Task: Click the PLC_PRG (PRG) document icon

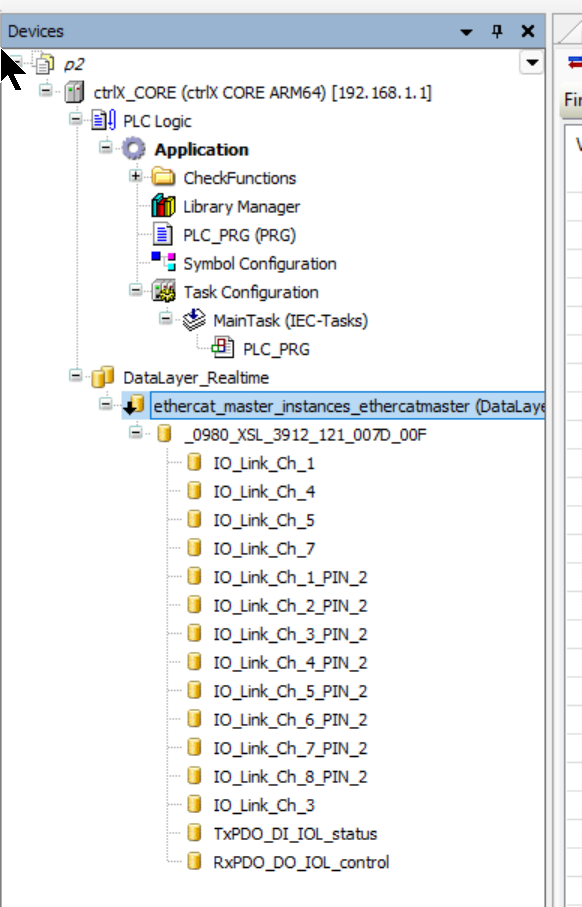Action: [163, 235]
